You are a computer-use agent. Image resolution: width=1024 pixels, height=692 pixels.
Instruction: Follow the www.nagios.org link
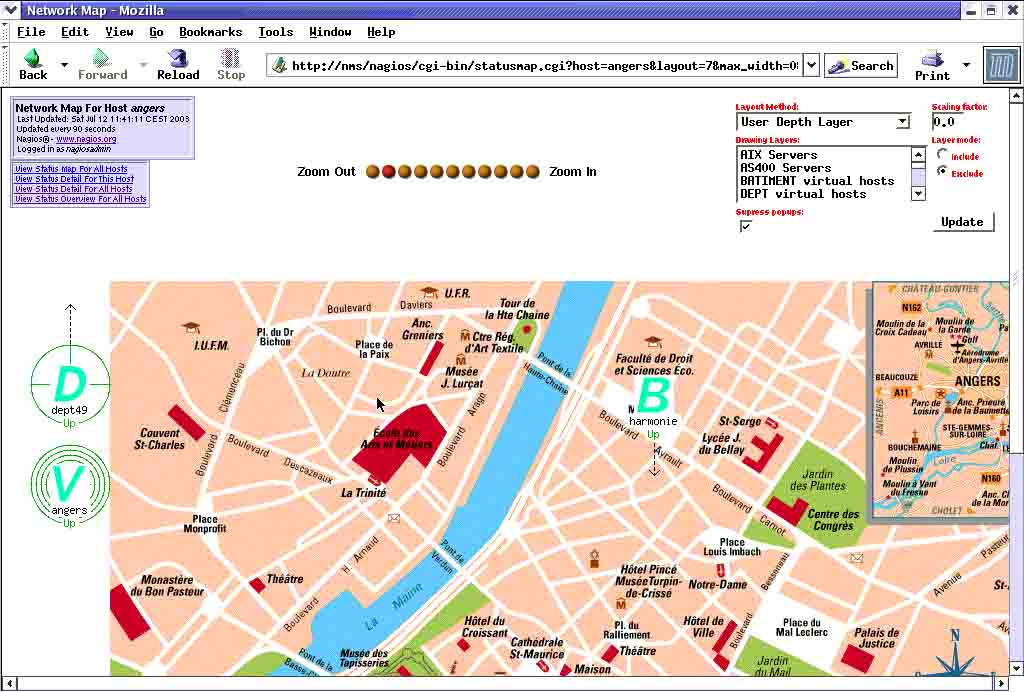coord(86,139)
